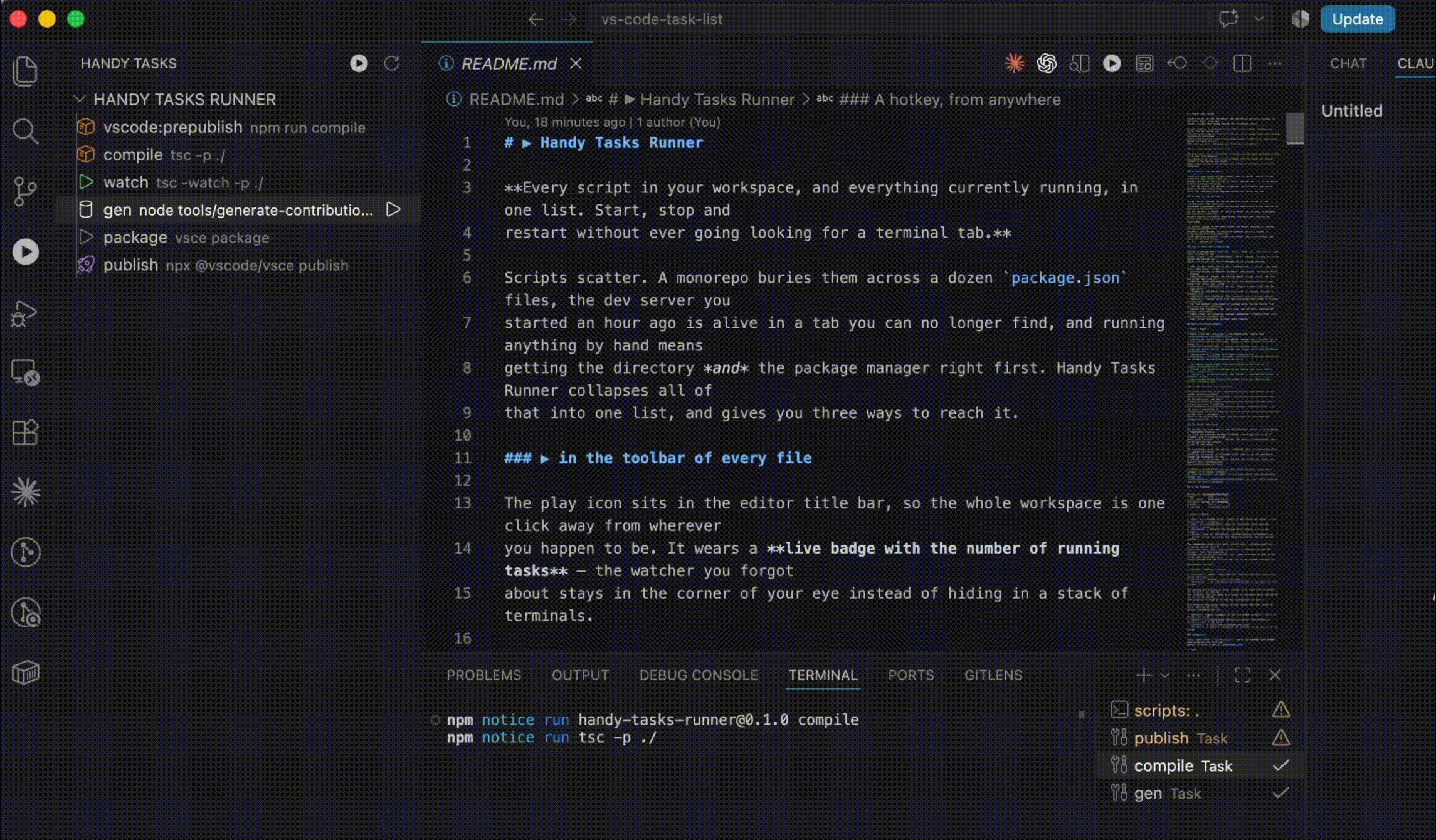Select the vscode:prepublish task
Viewport: 1436px width, 840px height.
tap(238, 127)
